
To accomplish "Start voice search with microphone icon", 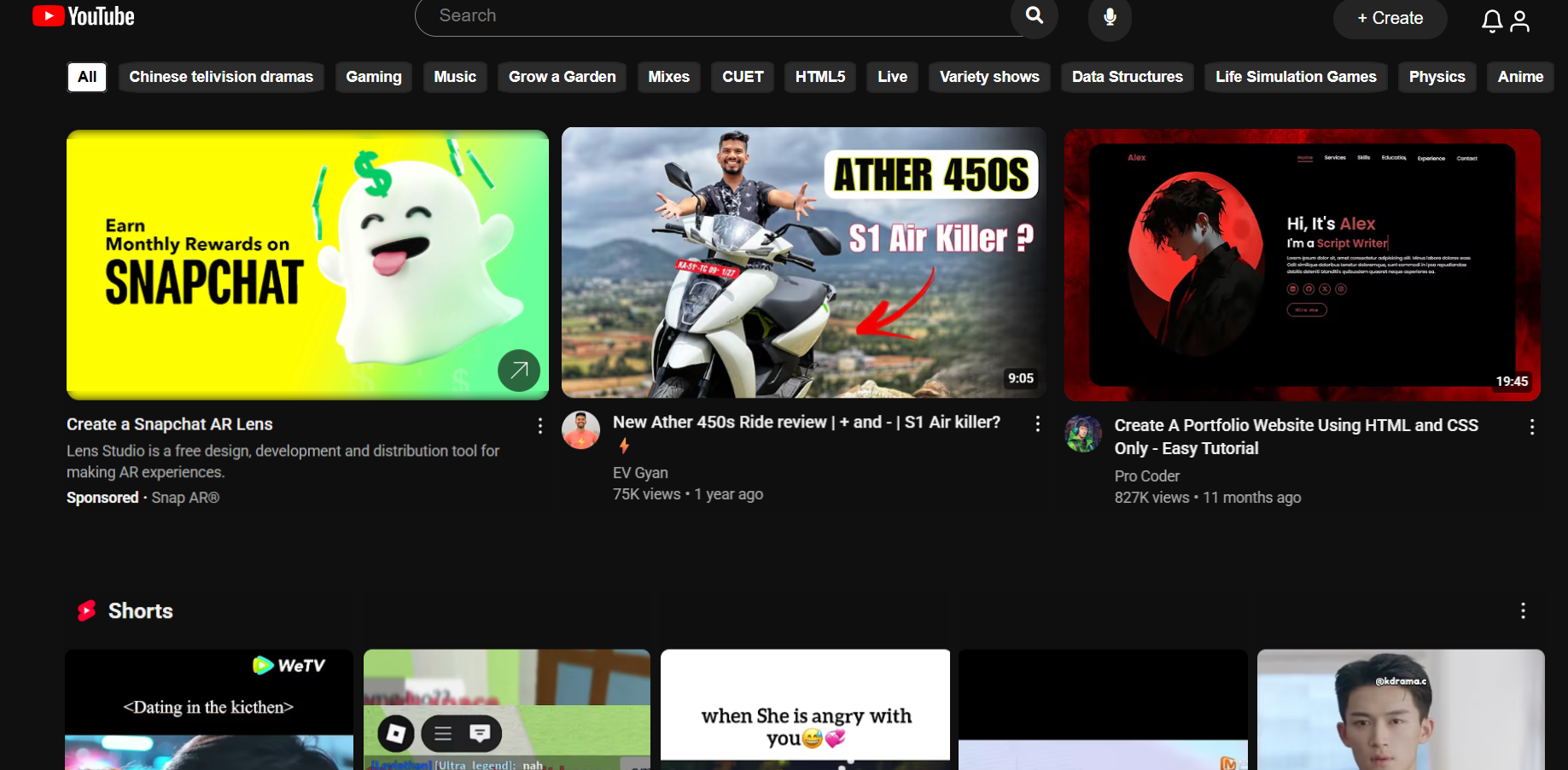I will pyautogui.click(x=1110, y=17).
